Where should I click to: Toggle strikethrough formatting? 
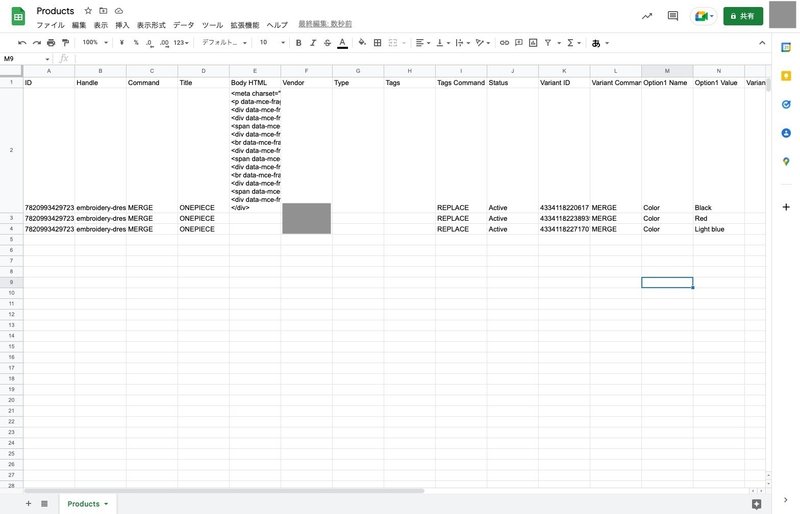[327, 43]
